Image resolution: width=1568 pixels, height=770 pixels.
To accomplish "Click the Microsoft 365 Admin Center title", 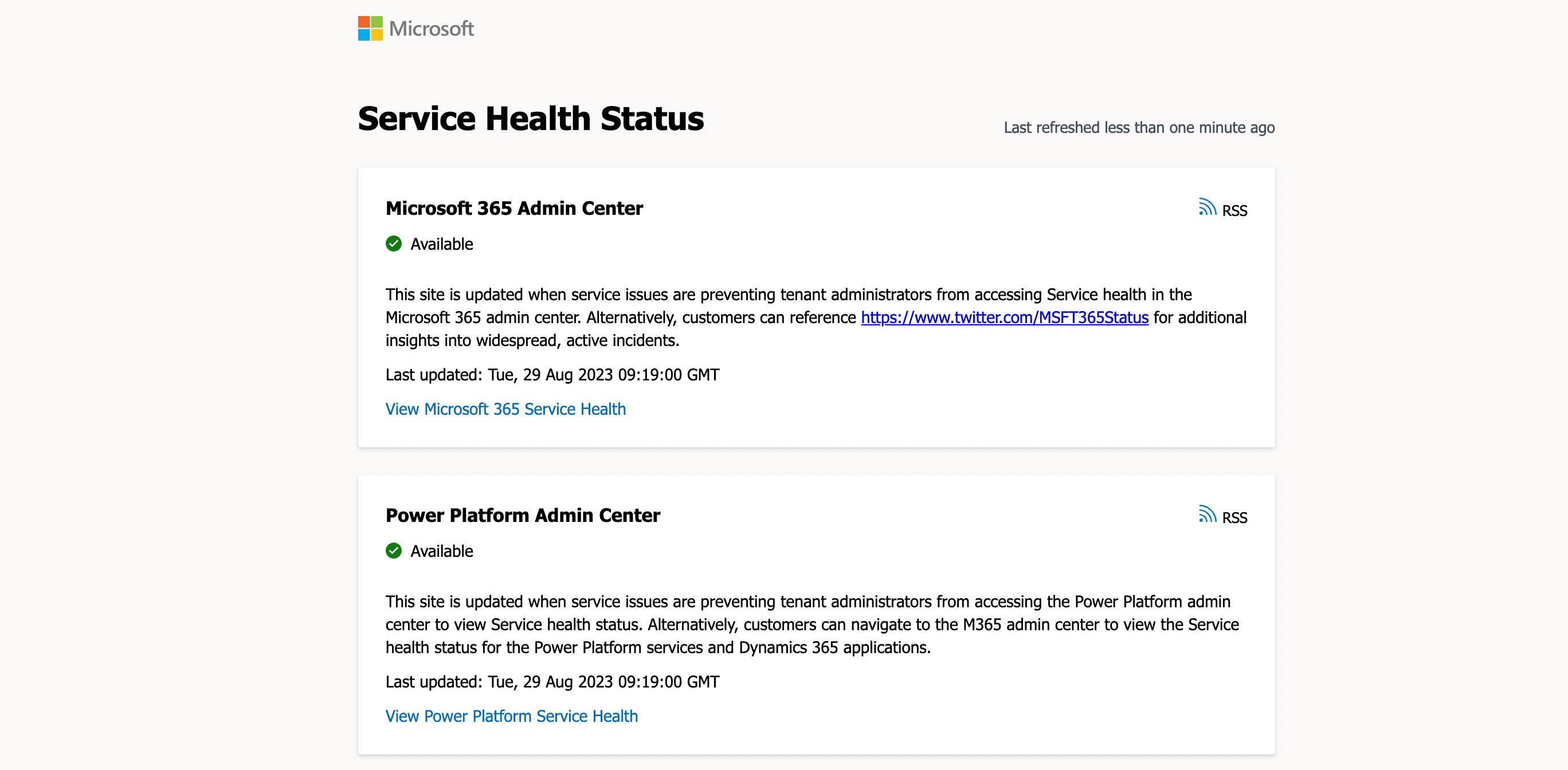I will (514, 208).
